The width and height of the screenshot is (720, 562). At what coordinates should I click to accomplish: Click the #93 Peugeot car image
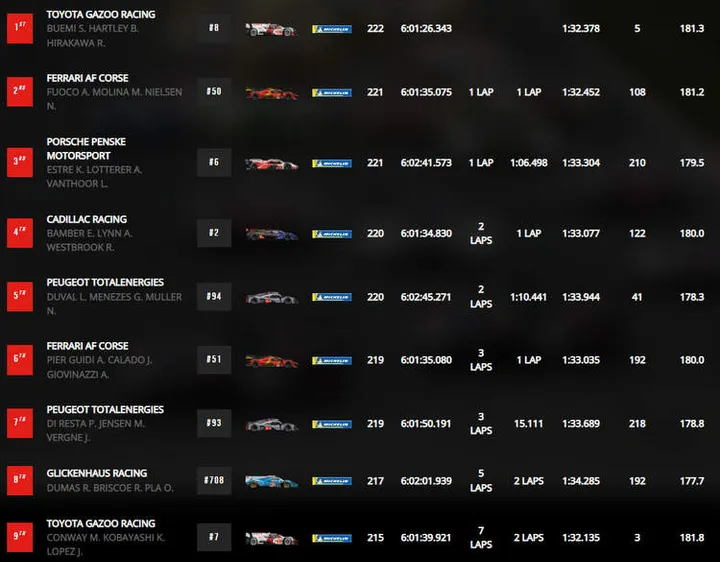(271, 425)
